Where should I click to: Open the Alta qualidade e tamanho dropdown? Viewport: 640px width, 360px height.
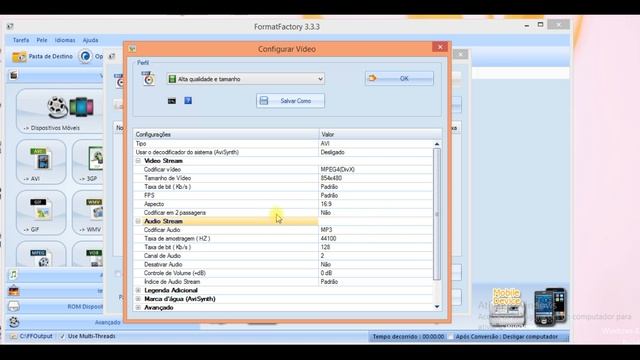[x=246, y=79]
